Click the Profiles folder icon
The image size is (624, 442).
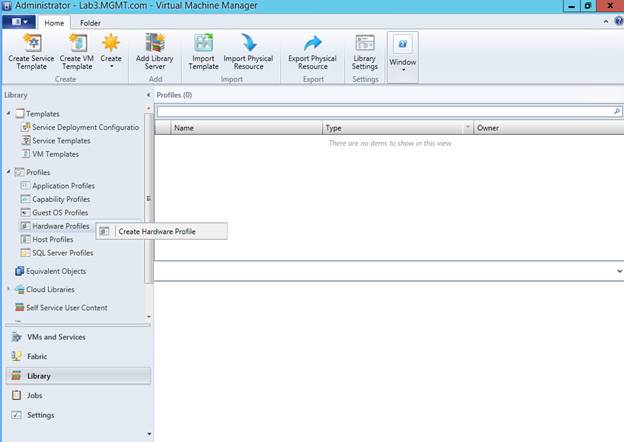pyautogui.click(x=20, y=172)
